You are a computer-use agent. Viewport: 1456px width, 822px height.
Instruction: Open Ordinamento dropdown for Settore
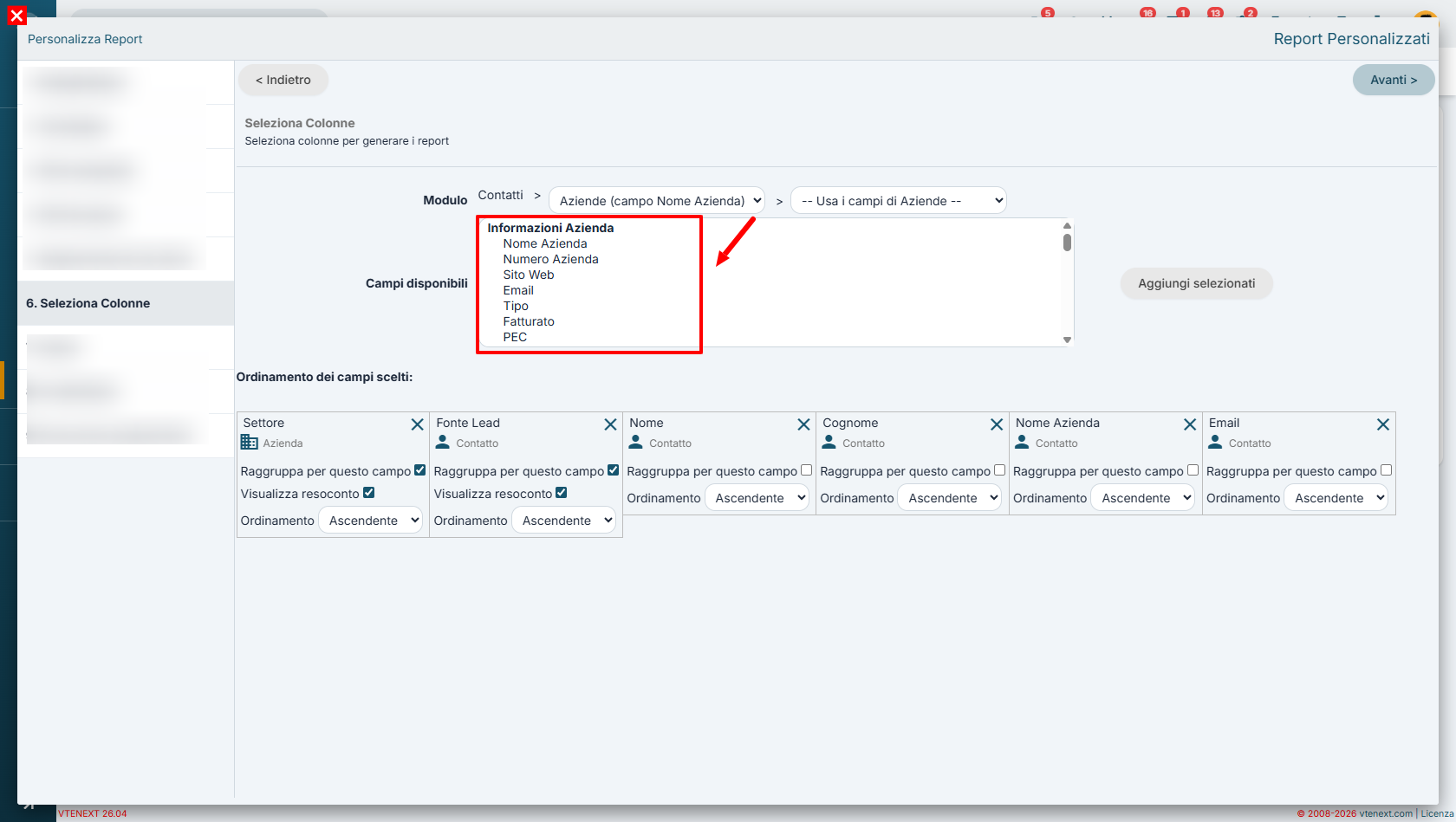click(371, 521)
